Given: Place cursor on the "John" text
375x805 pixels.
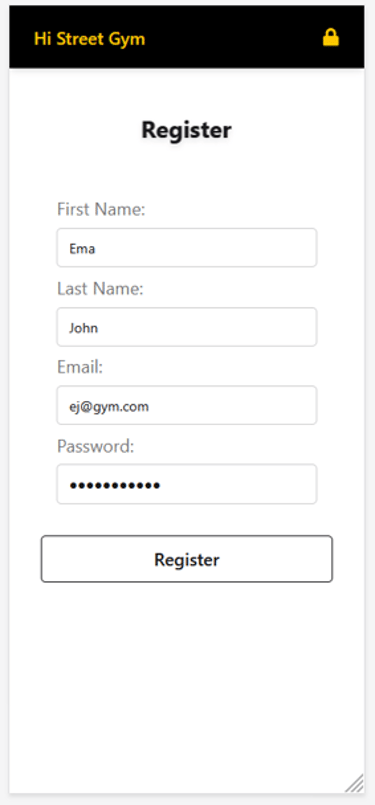Looking at the screenshot, I should tap(84, 328).
